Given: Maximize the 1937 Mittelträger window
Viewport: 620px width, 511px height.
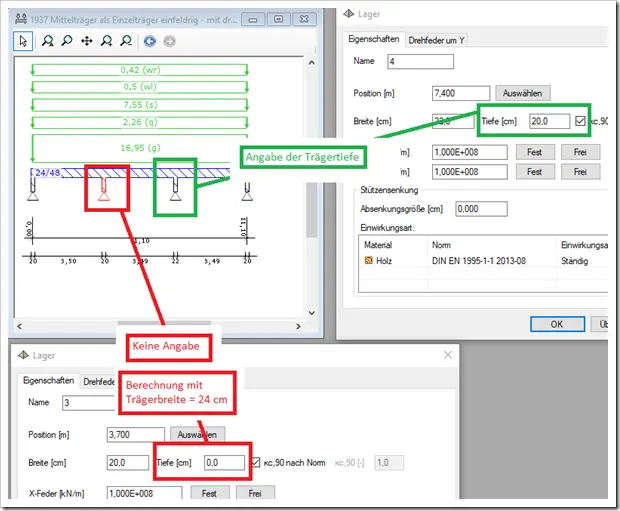Looking at the screenshot, I should tap(278, 19).
